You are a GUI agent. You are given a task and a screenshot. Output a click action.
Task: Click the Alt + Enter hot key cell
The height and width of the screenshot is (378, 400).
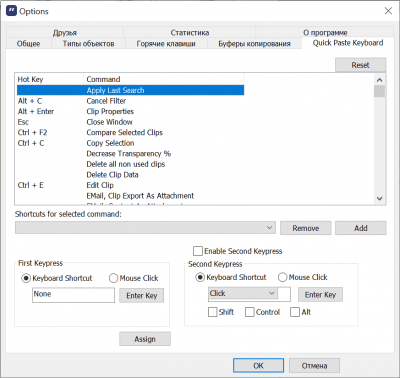(x=36, y=111)
